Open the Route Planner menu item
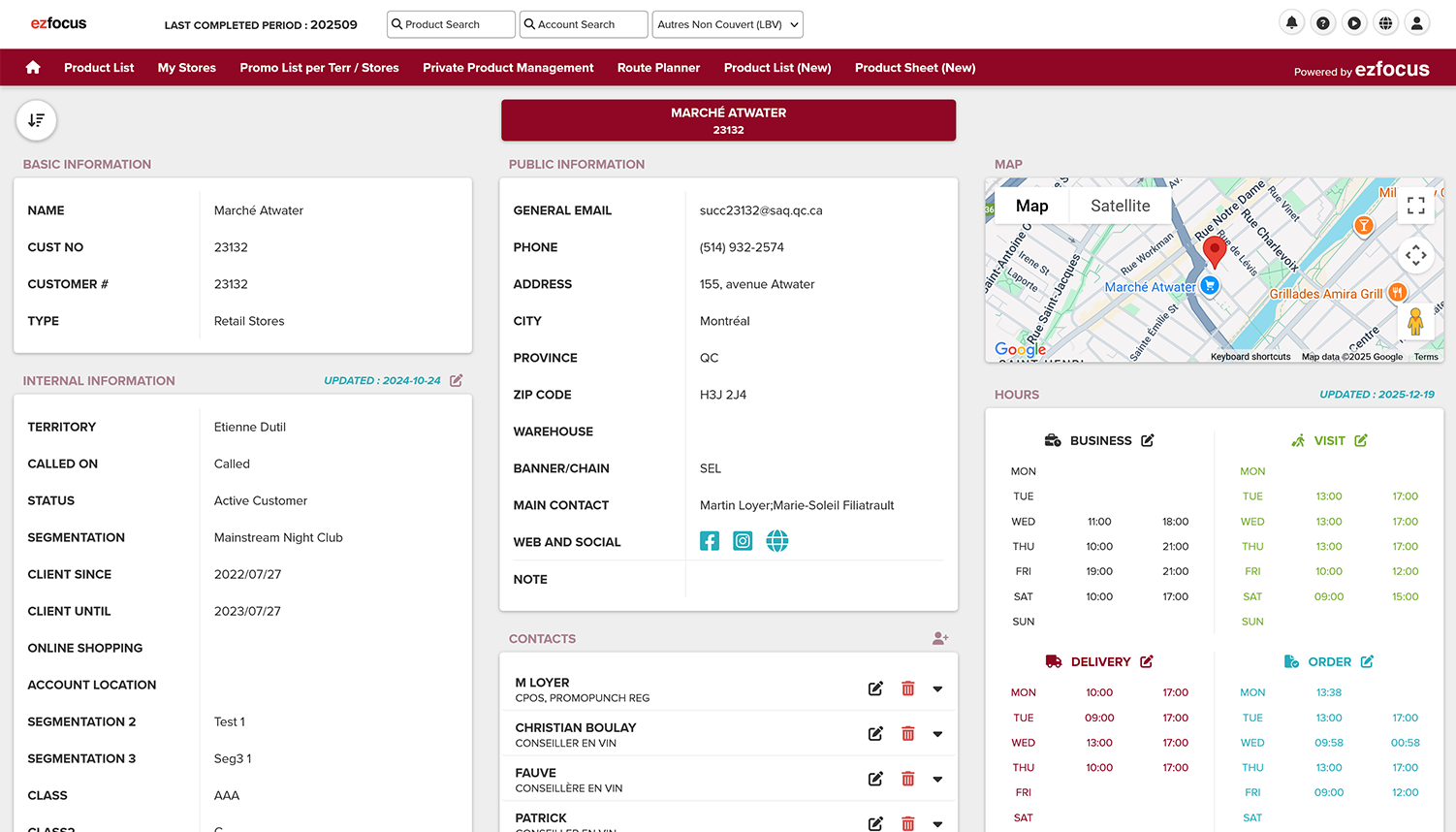1456x832 pixels. point(658,68)
